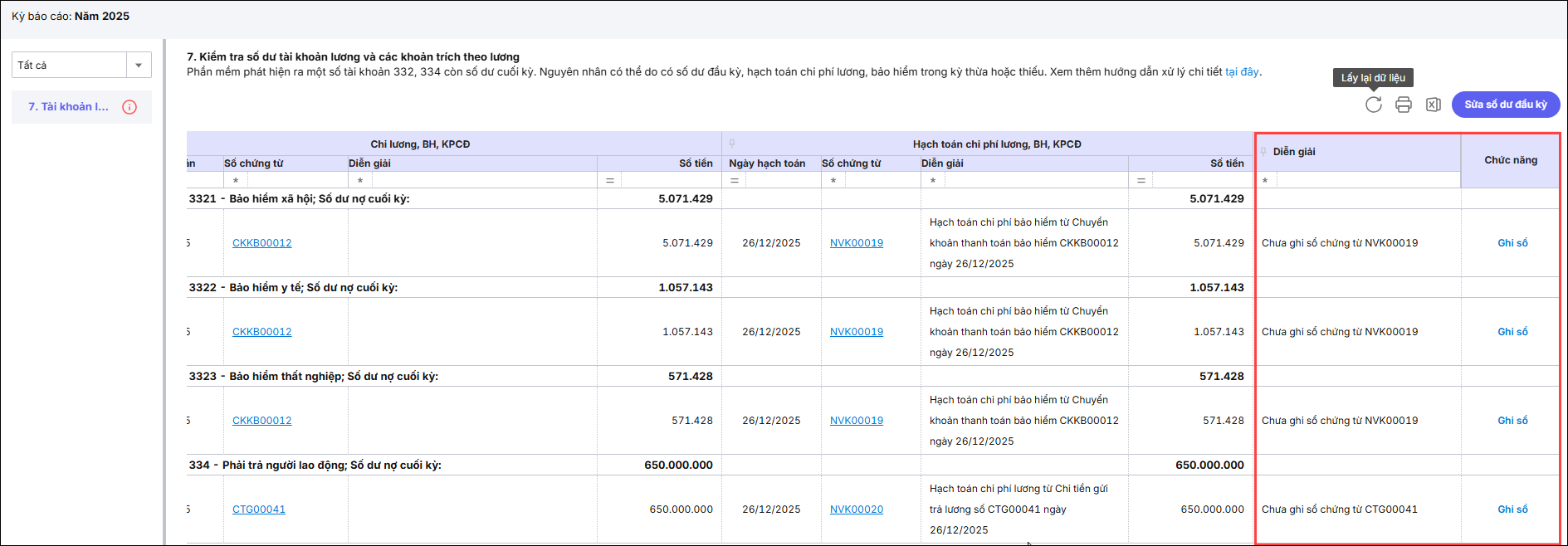Select the '7. Tài khoản l...' sidebar item
The width and height of the screenshot is (1568, 546).
(x=68, y=107)
